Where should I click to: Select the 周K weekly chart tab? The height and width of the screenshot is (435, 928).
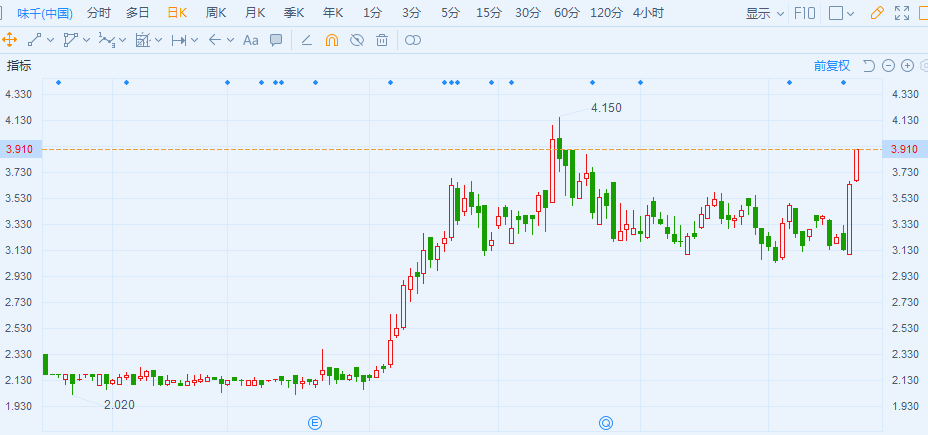216,13
